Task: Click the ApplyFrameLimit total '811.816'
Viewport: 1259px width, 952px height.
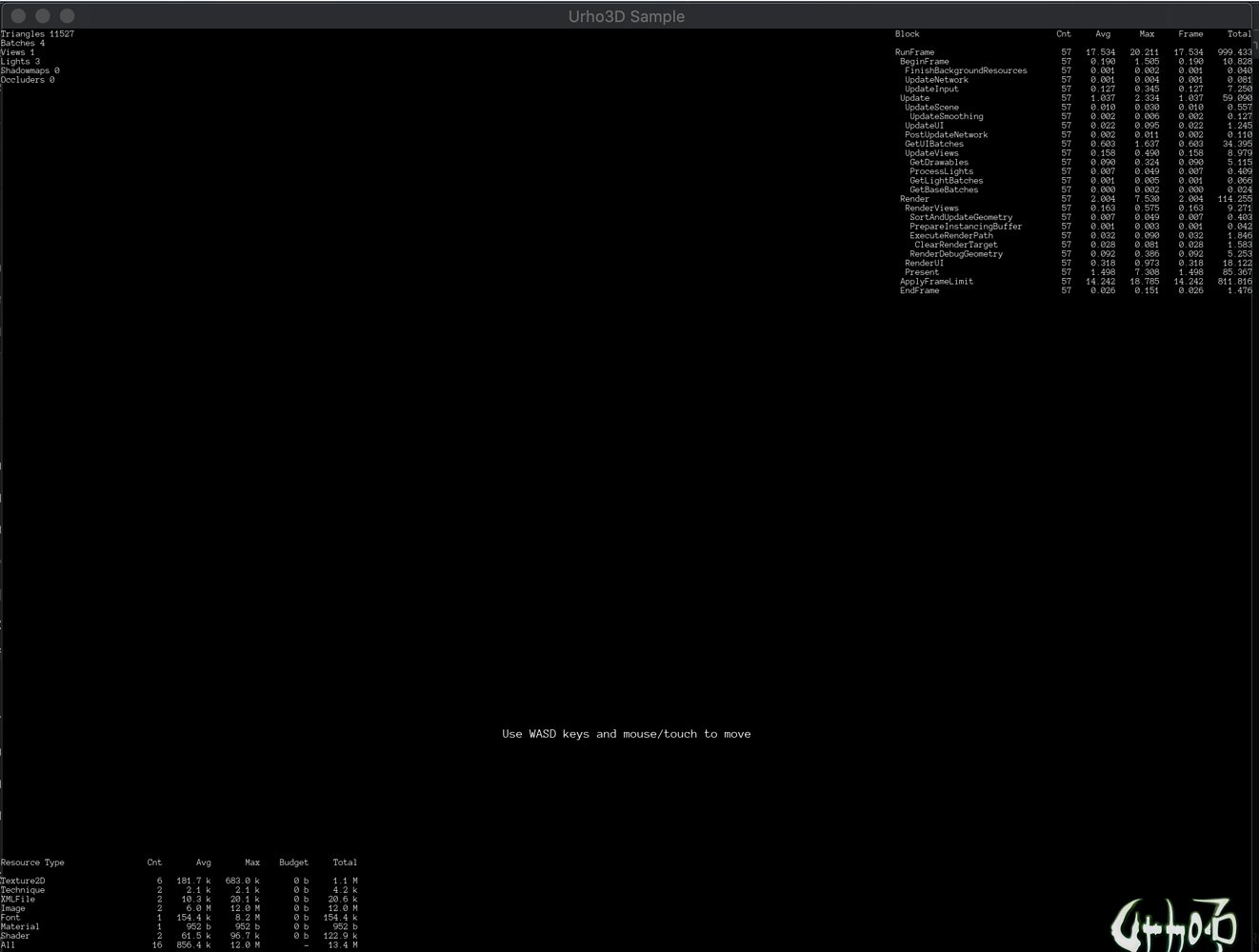Action: [1235, 282]
